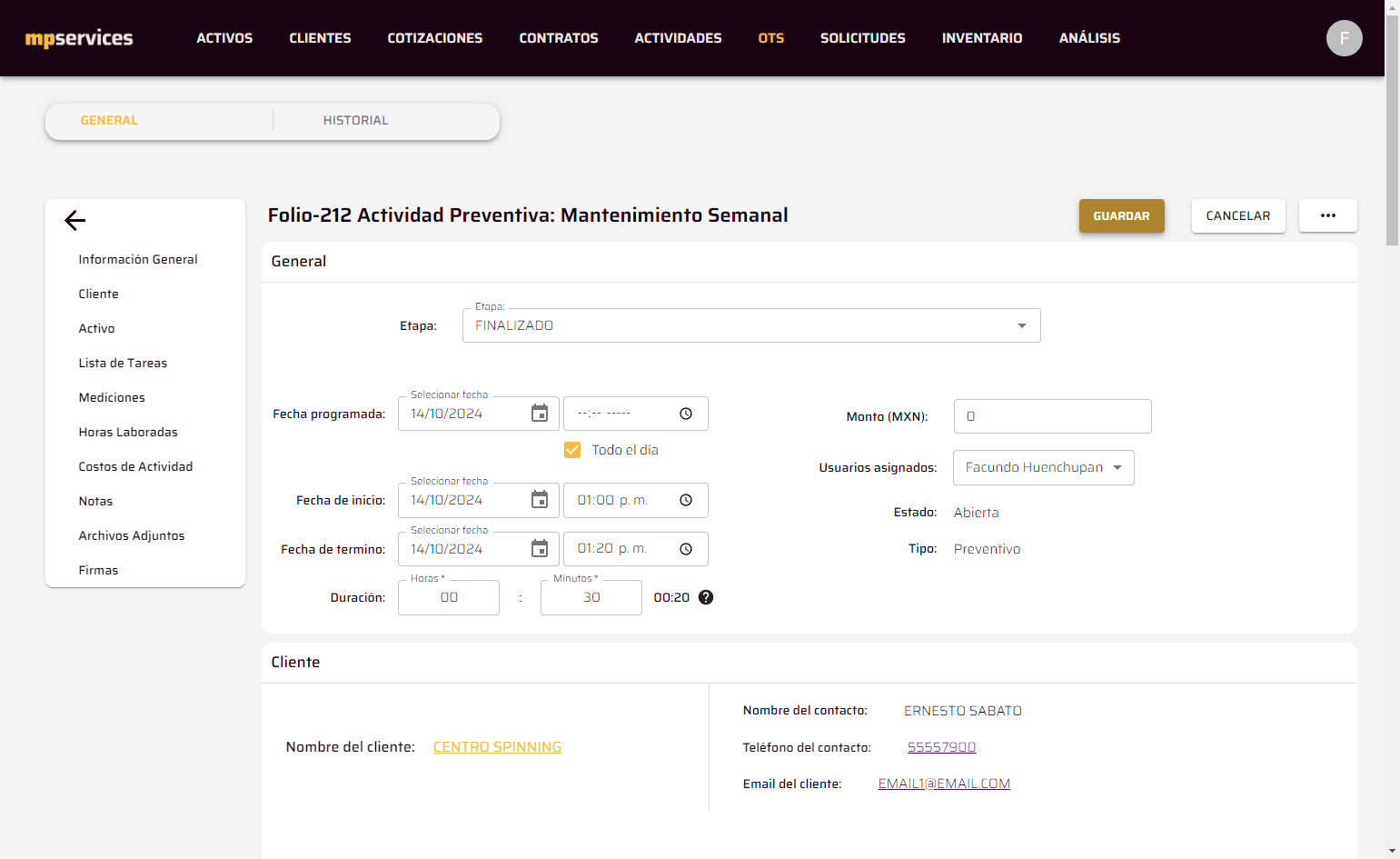
Task: Click the duration help question mark icon
Action: point(706,597)
